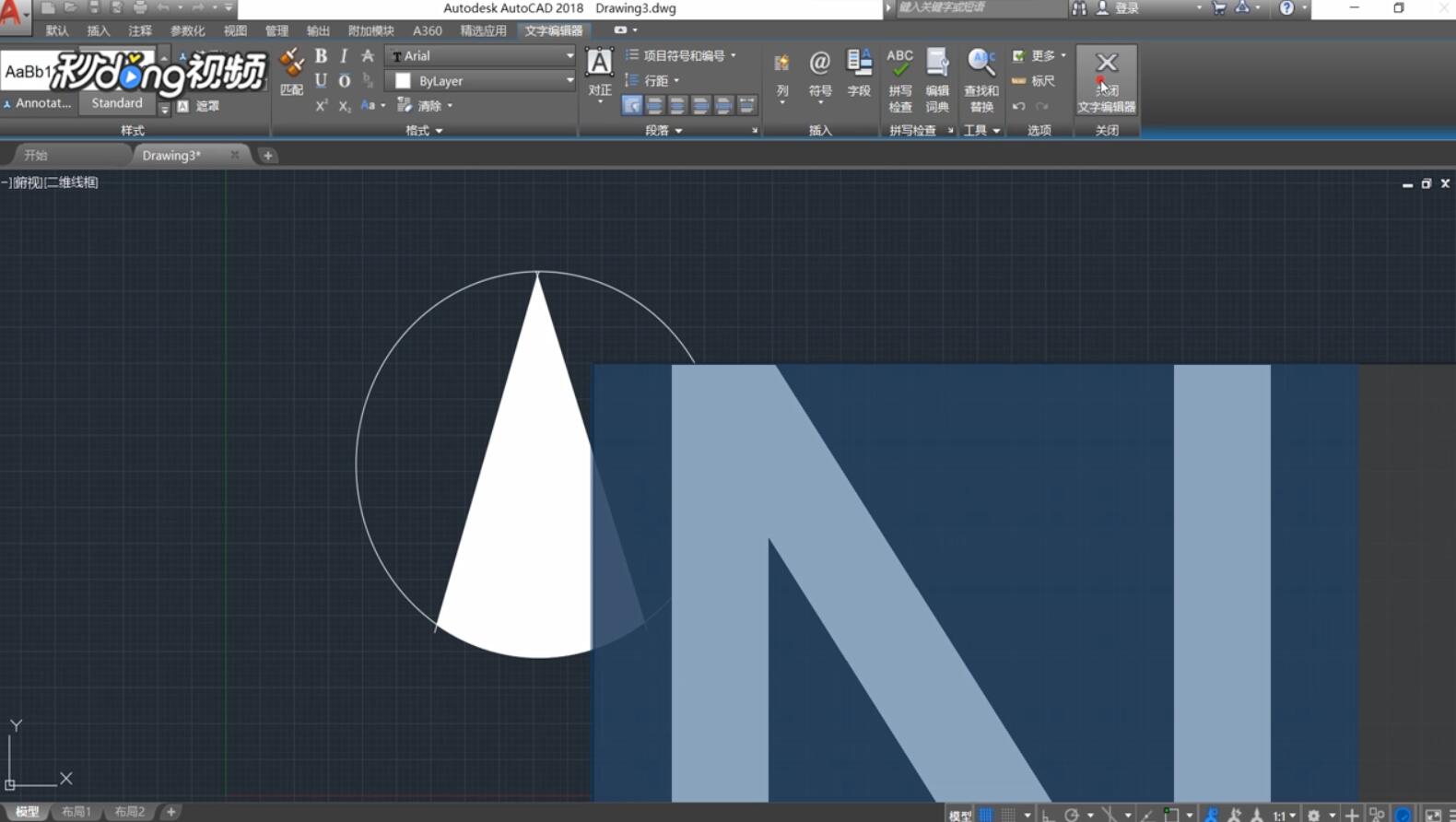The width and height of the screenshot is (1456, 822).
Task: Toggle underline text formatting
Action: [x=321, y=81]
